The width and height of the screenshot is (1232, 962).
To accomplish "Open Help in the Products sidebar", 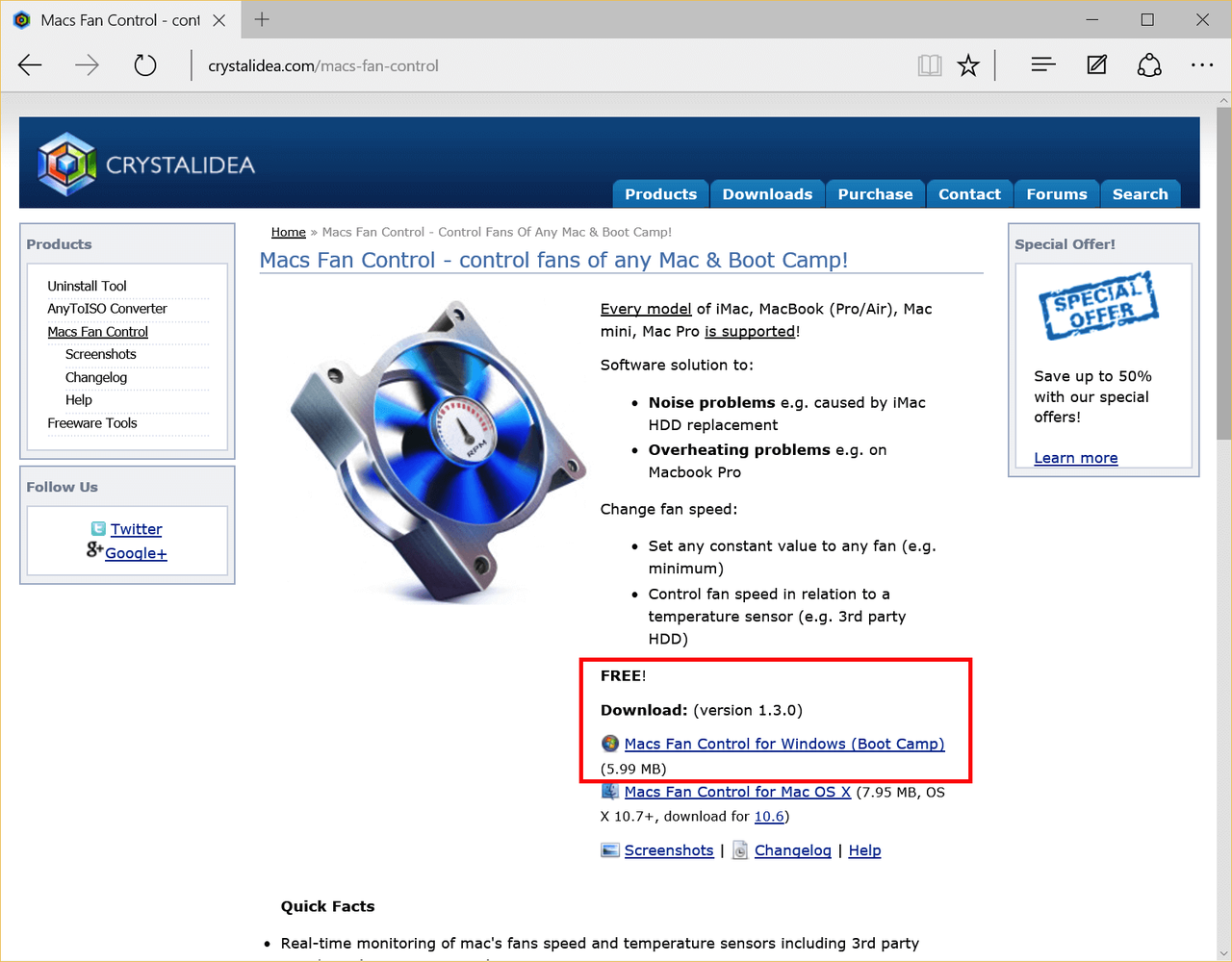I will pos(79,400).
